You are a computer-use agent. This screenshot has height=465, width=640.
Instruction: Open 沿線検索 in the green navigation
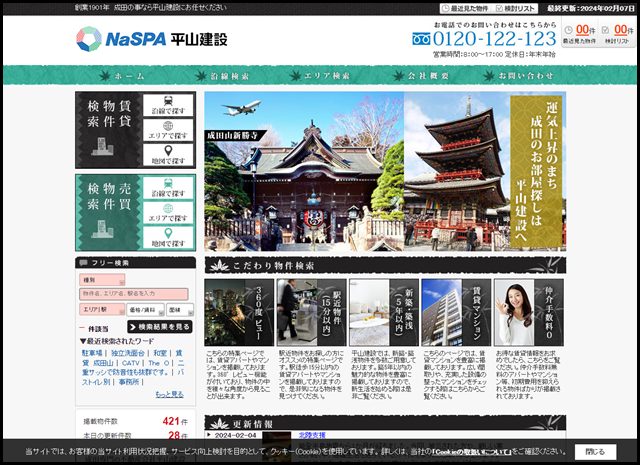(222, 76)
